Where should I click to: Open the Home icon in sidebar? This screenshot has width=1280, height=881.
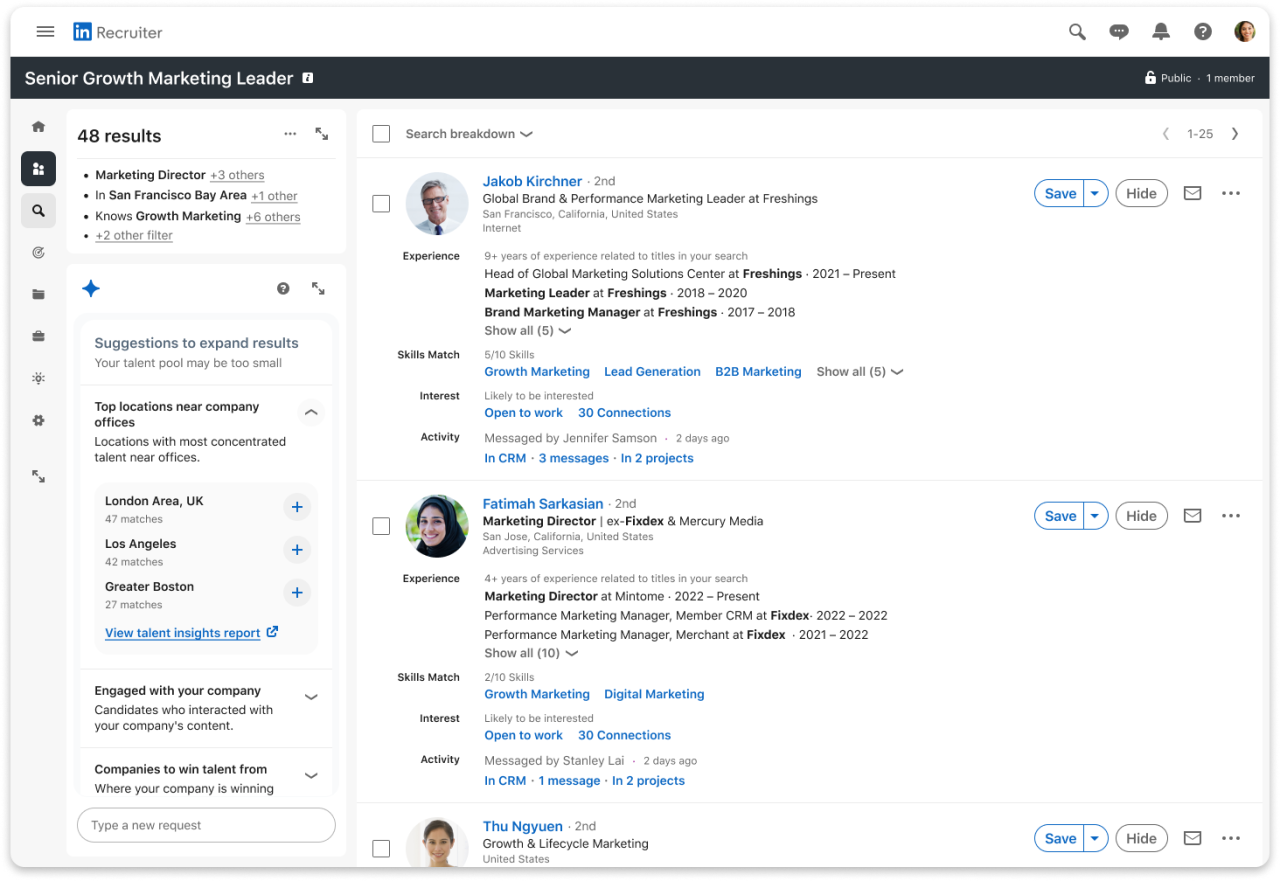38,126
